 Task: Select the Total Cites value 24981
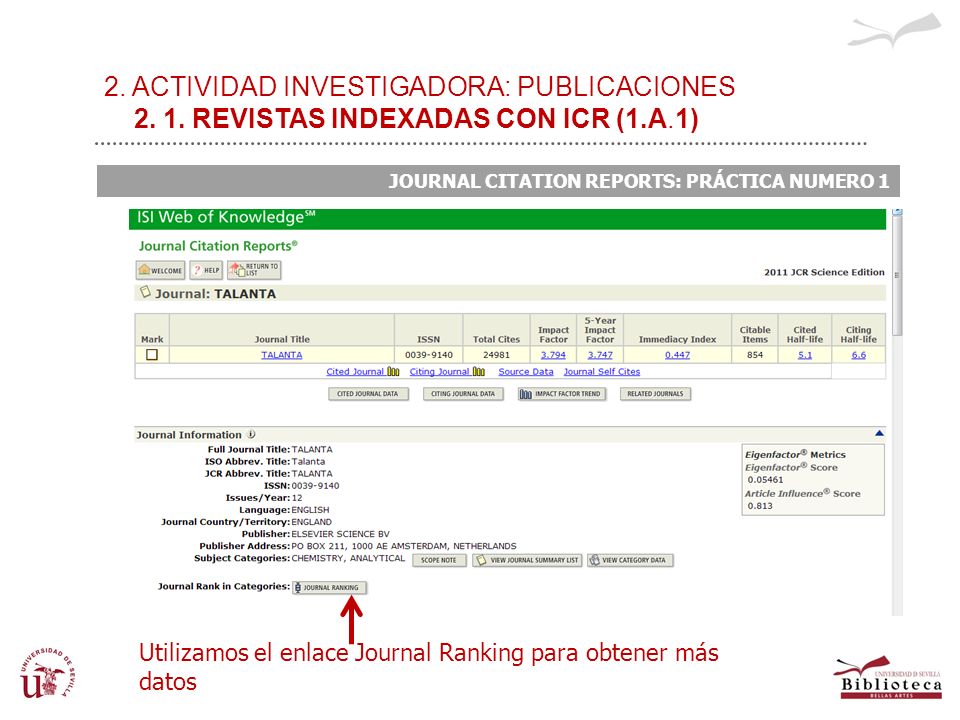pyautogui.click(x=496, y=354)
